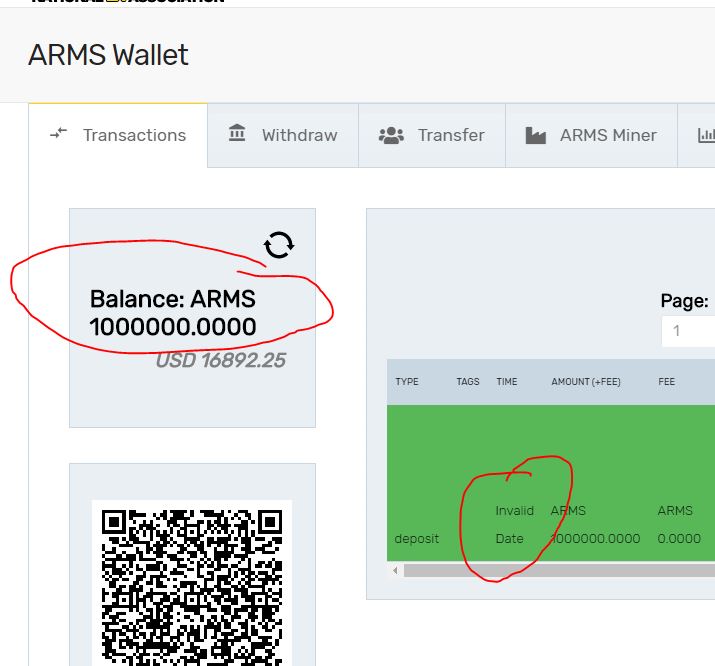Click the Page number input field
The height and width of the screenshot is (666, 715).
point(689,331)
